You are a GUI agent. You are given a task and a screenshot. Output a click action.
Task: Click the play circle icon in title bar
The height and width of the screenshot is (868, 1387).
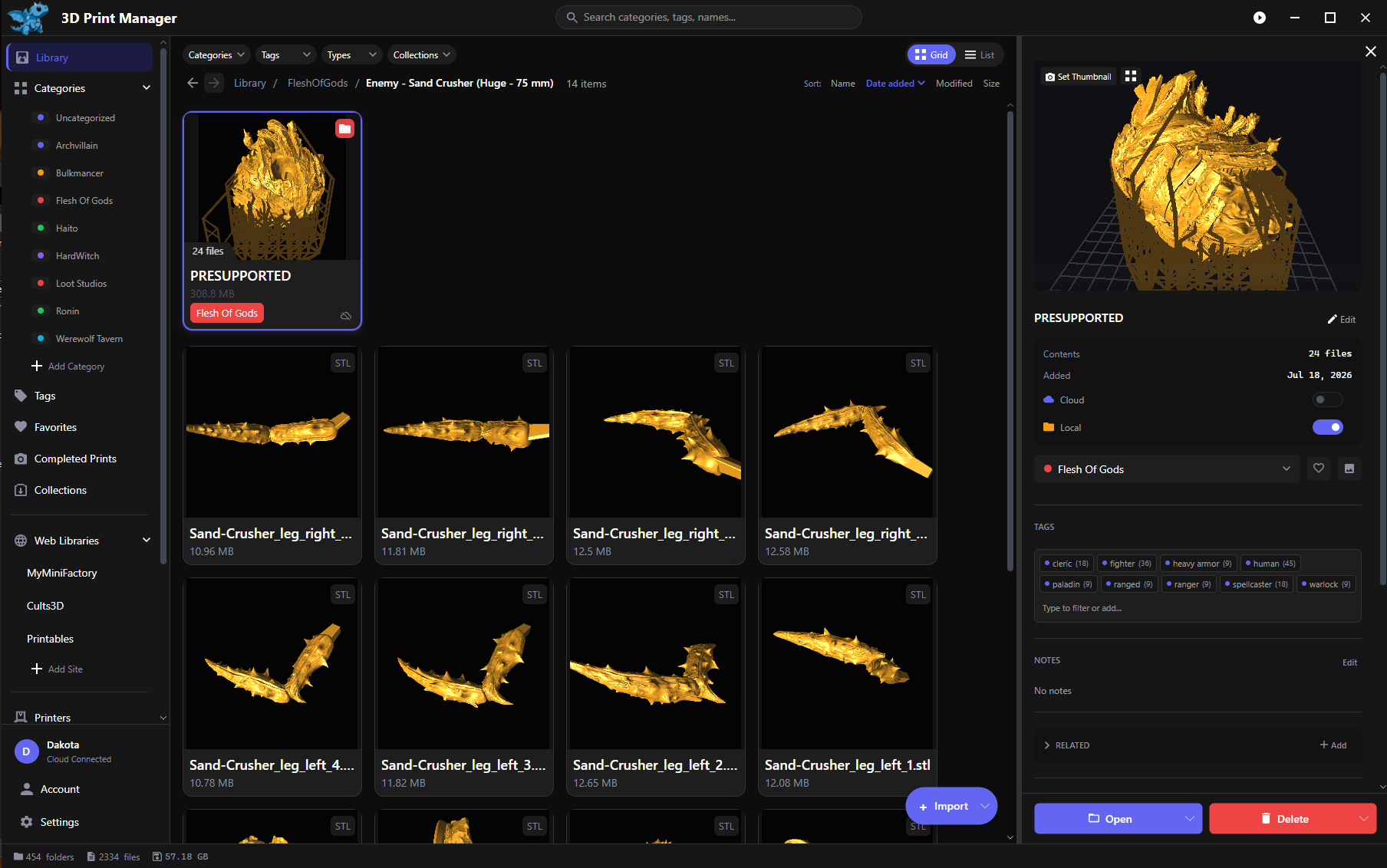click(x=1260, y=18)
